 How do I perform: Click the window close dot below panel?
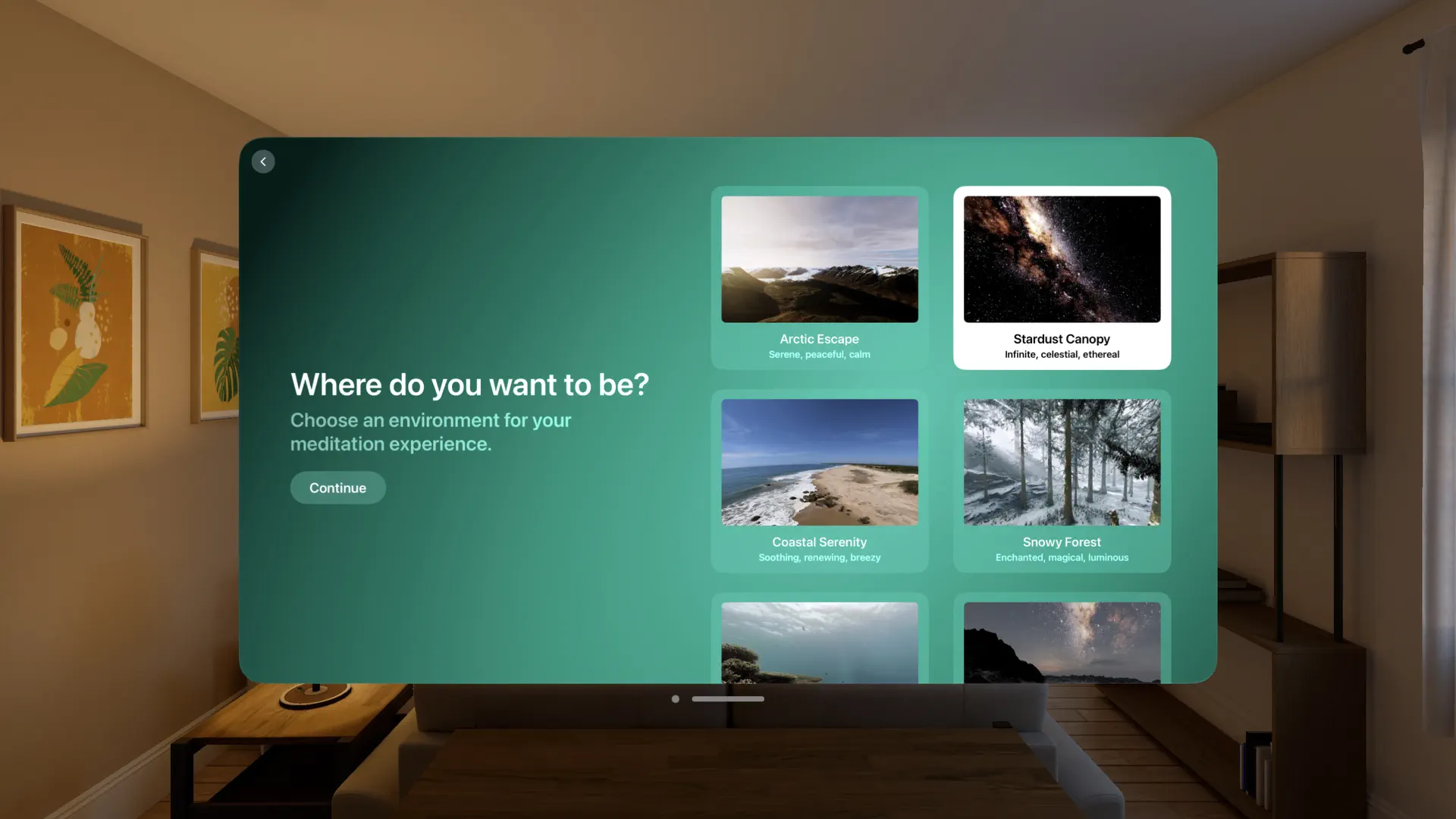click(x=675, y=698)
